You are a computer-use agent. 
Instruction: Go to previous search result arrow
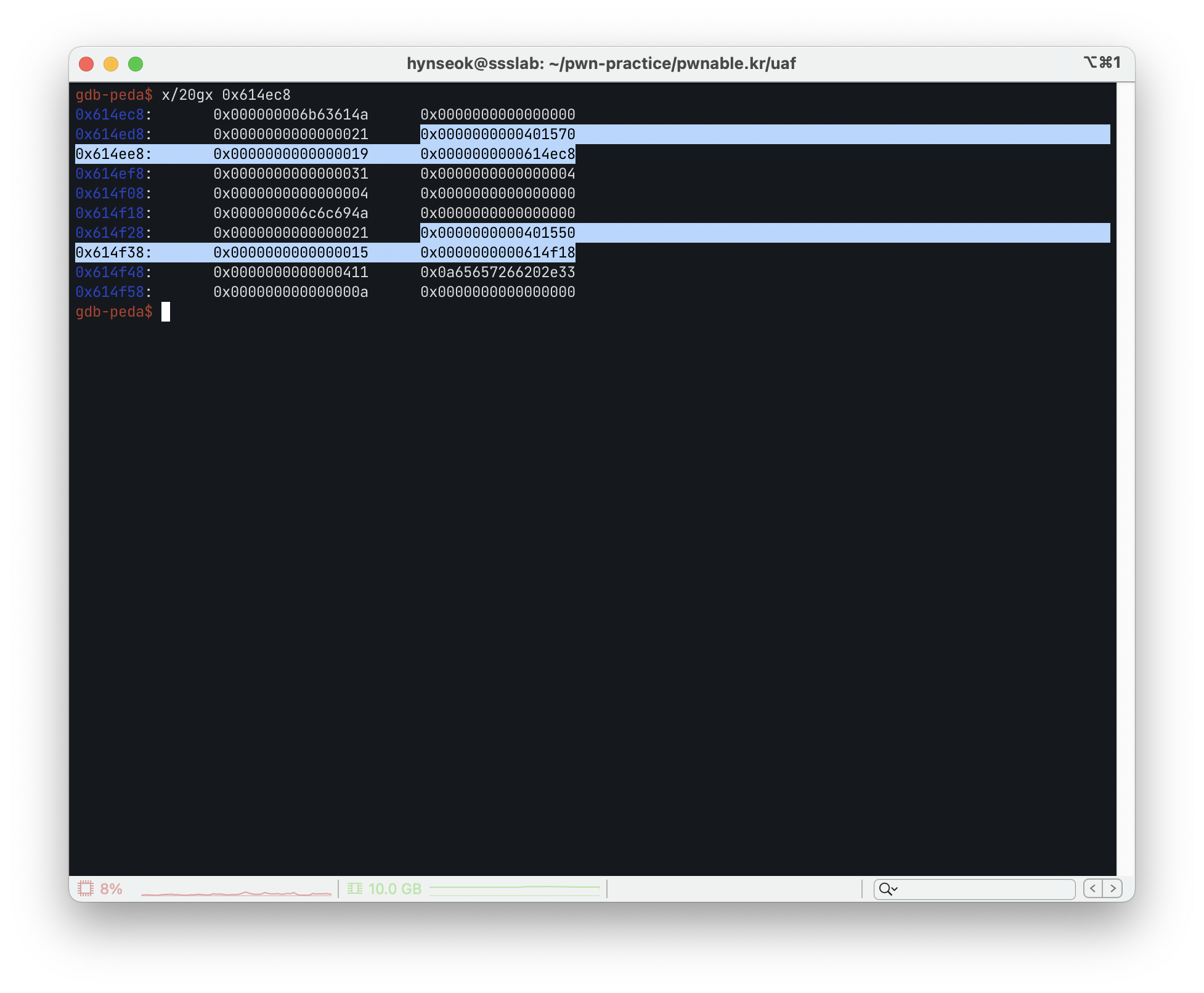point(1093,888)
